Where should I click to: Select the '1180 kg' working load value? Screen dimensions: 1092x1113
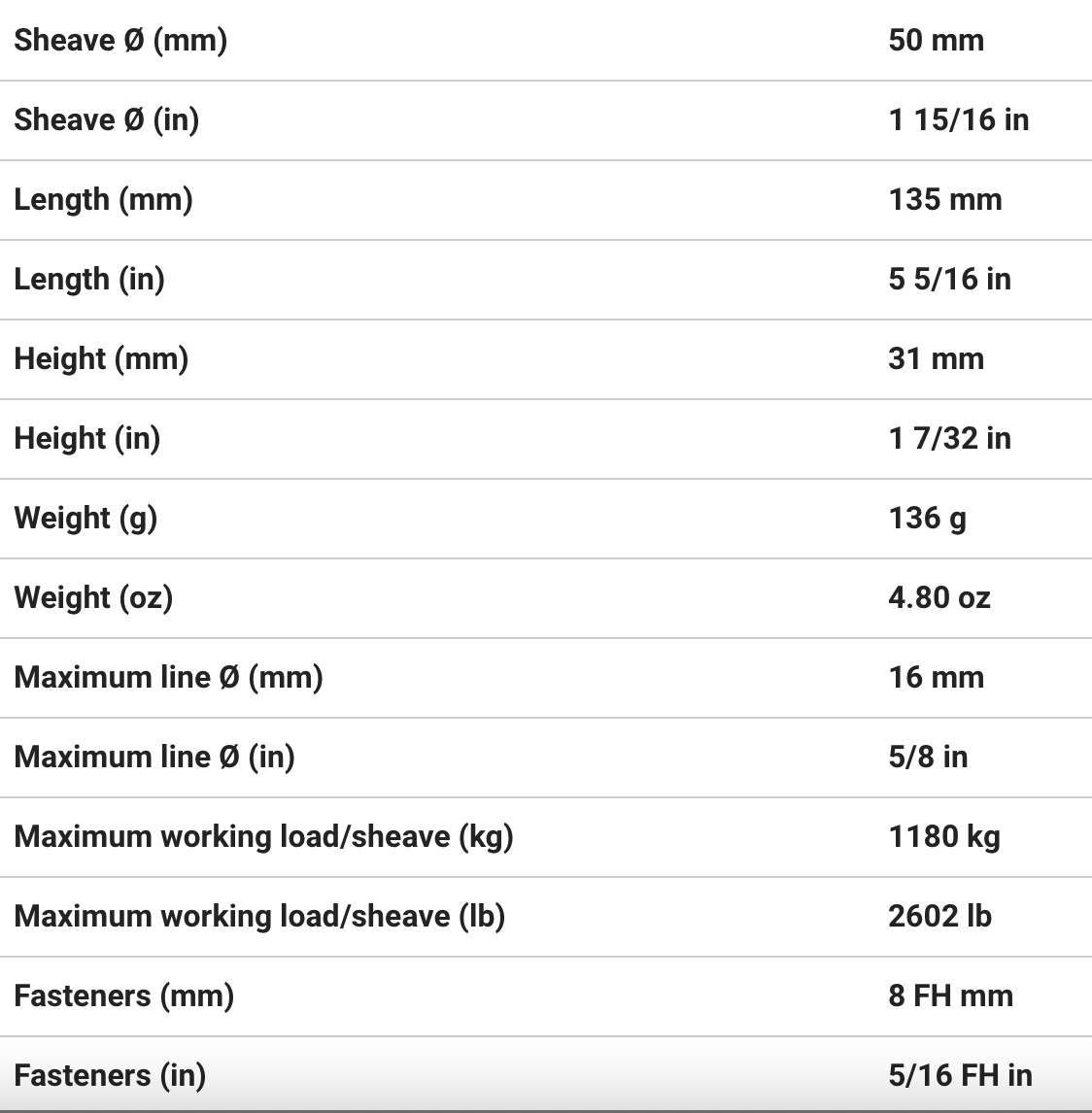coord(943,837)
